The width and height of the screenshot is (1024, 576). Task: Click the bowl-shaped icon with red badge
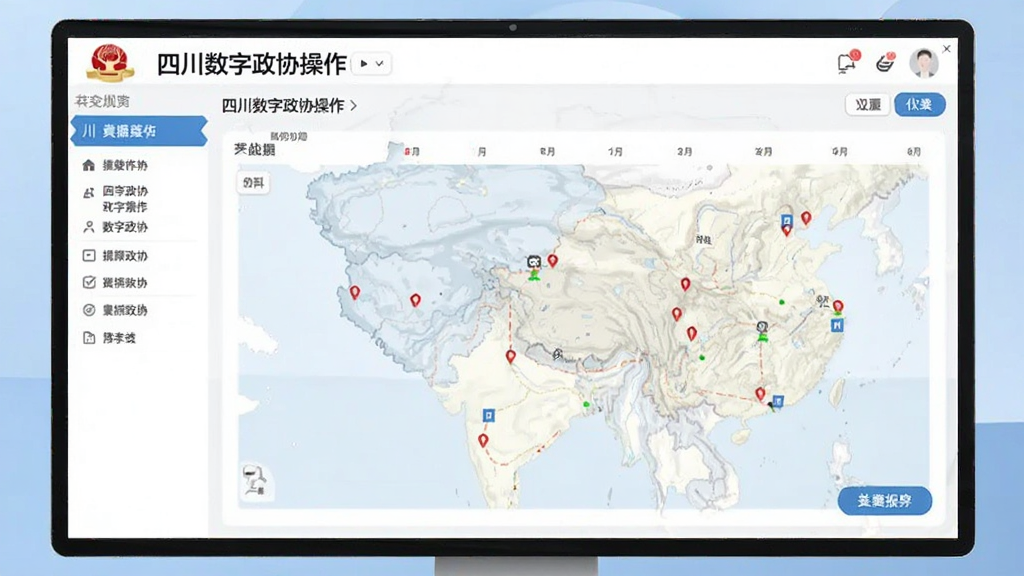885,63
